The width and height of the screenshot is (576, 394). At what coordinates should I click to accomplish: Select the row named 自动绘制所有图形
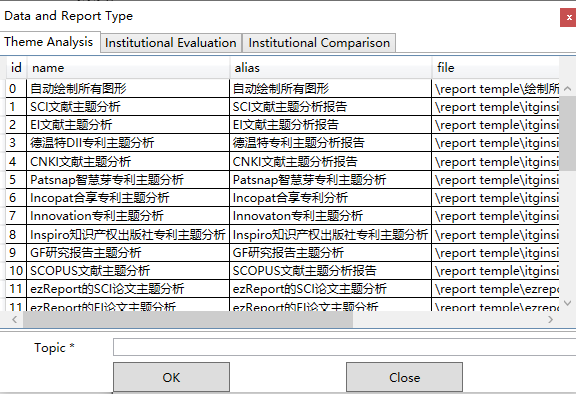[283, 88]
